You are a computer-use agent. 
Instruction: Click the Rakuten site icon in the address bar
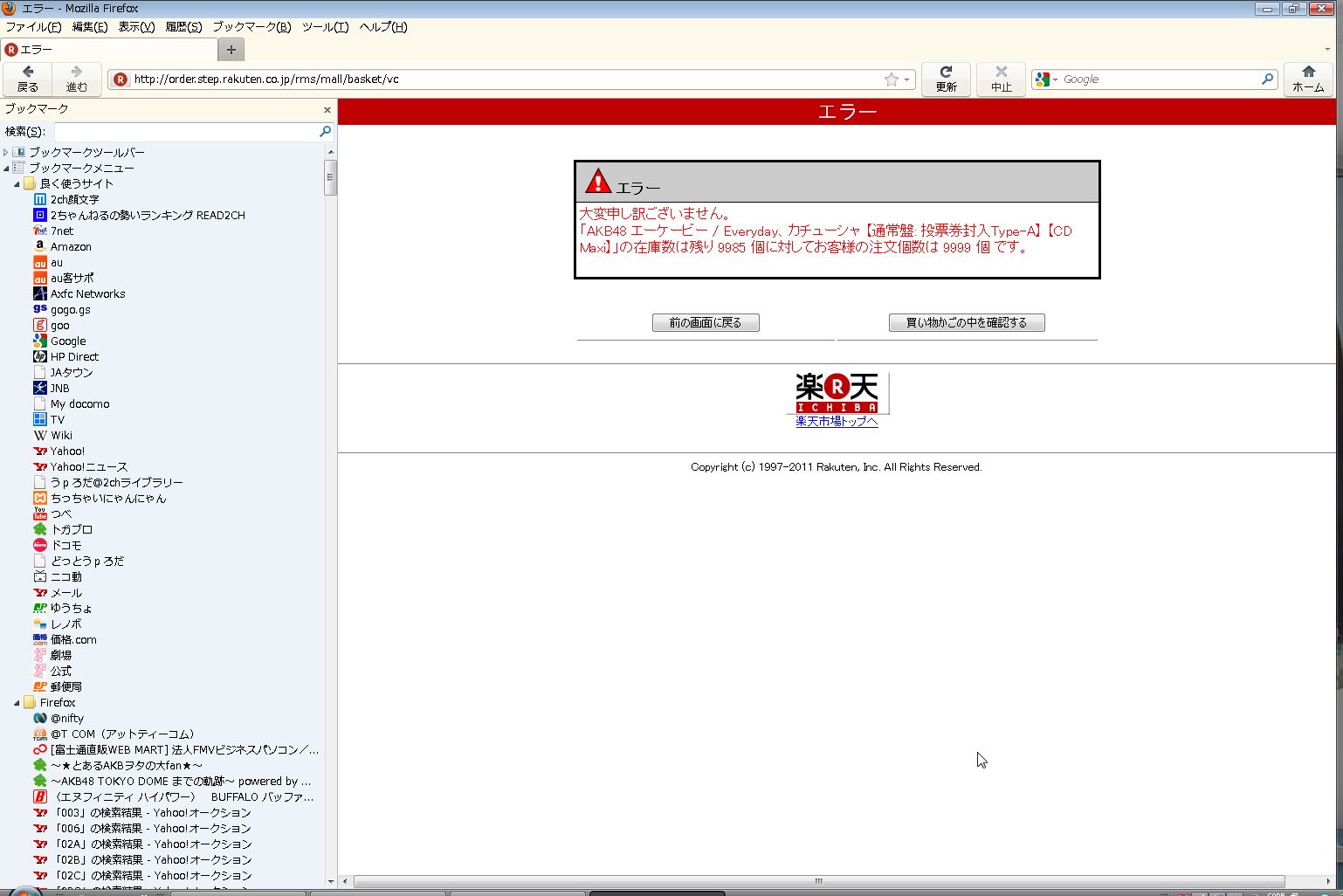coord(121,79)
